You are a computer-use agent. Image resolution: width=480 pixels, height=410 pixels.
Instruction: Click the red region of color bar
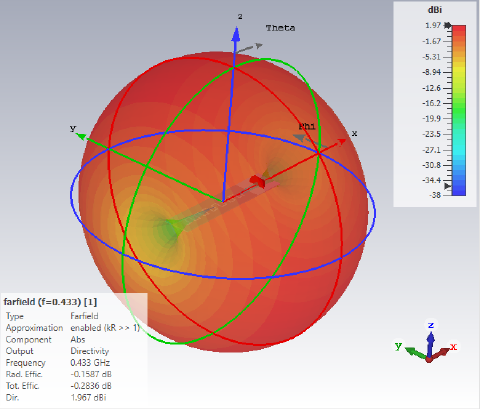pos(459,33)
